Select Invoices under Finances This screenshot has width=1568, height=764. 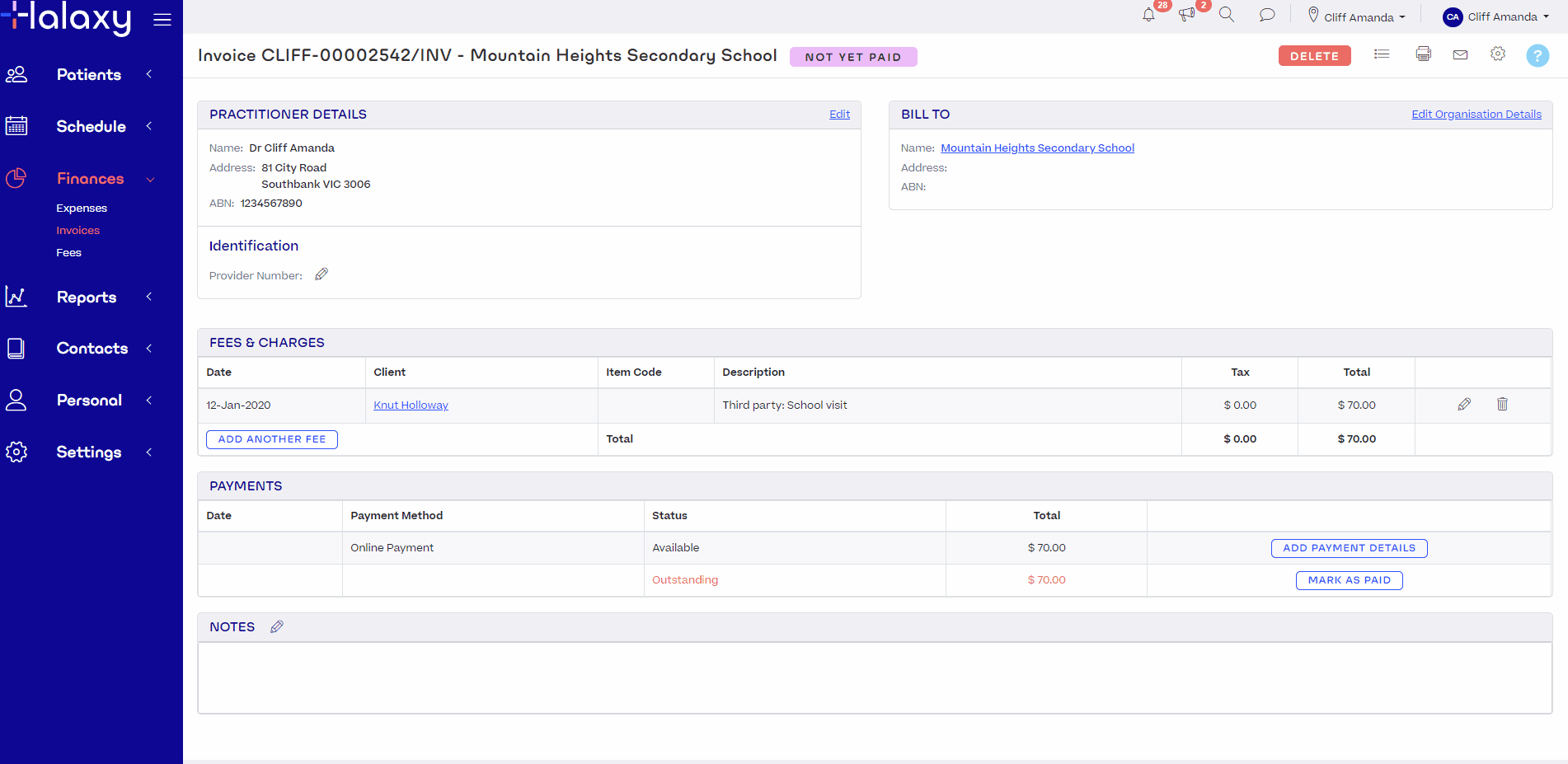(x=77, y=230)
